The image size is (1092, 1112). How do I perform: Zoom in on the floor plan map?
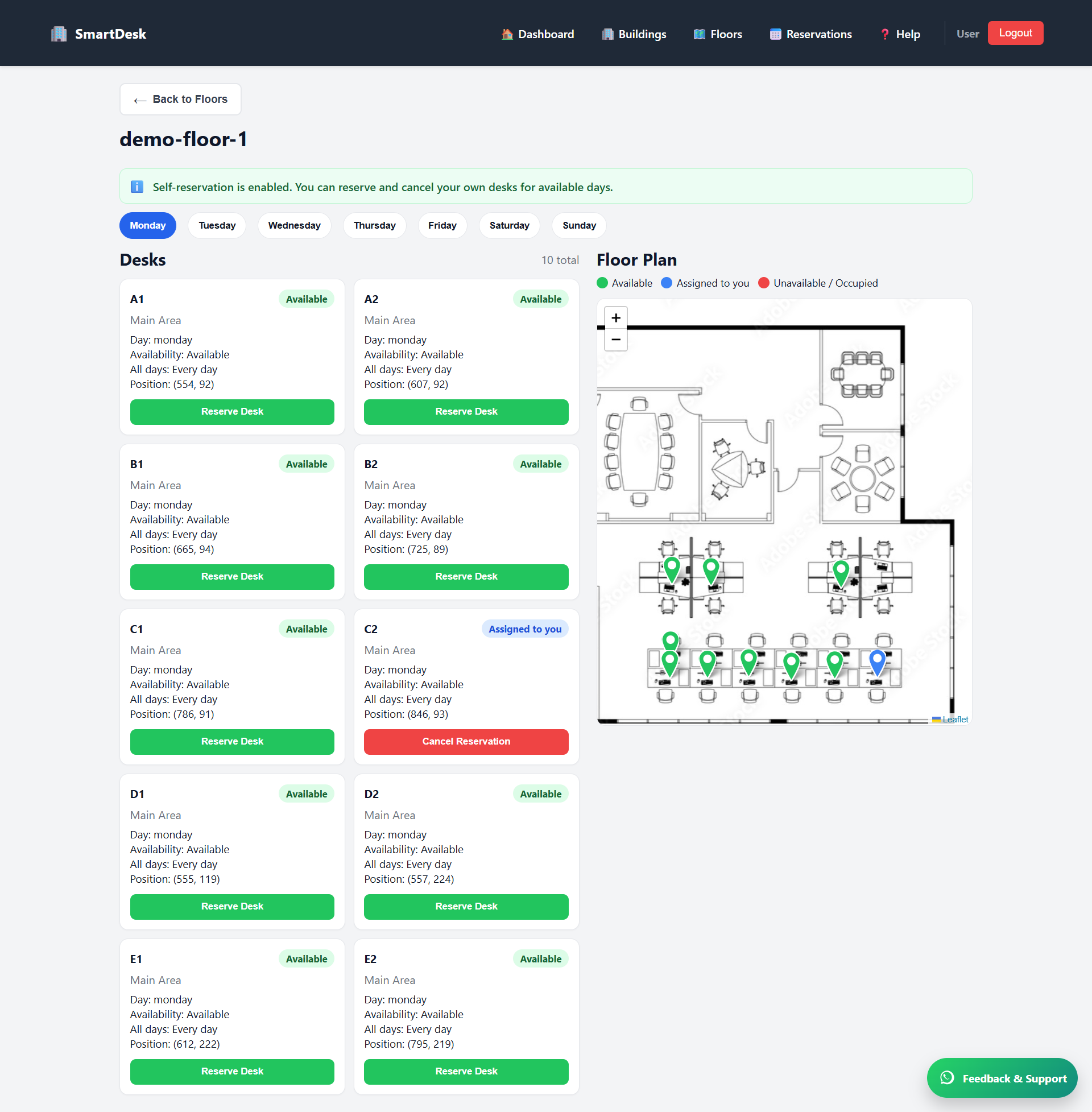click(x=616, y=318)
